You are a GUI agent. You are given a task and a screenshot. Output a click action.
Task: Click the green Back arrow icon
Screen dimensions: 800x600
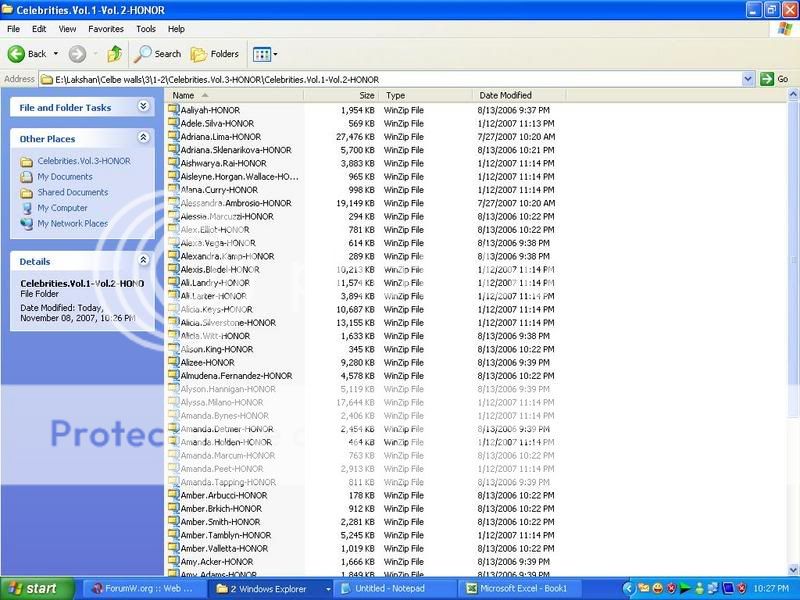click(x=16, y=54)
